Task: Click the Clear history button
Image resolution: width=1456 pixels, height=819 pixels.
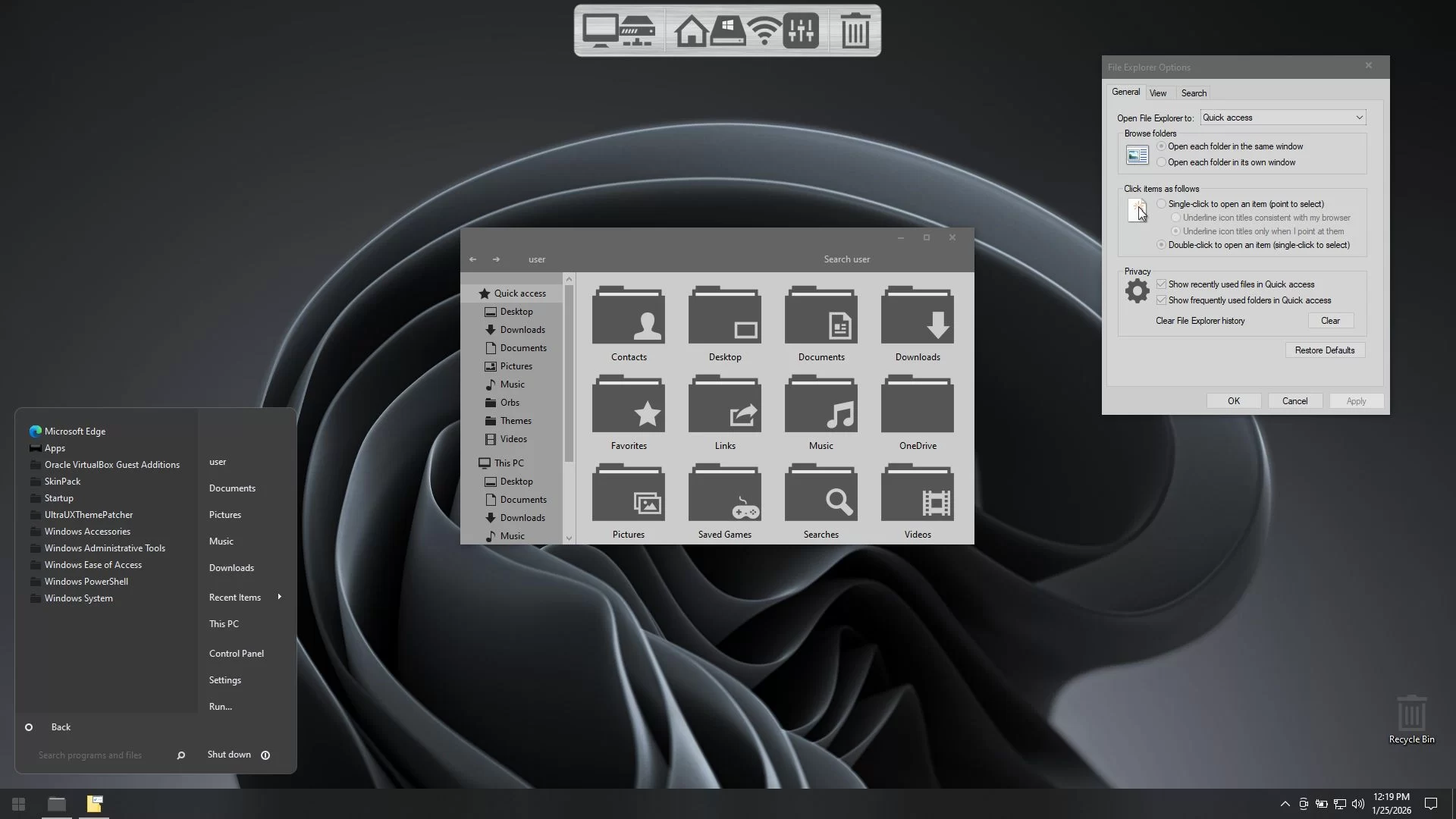Action: (1330, 321)
